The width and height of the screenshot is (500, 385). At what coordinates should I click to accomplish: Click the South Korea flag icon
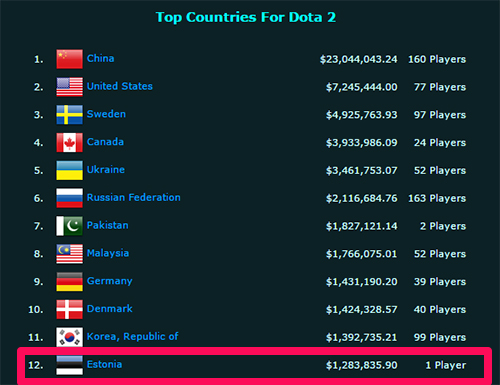(69, 337)
